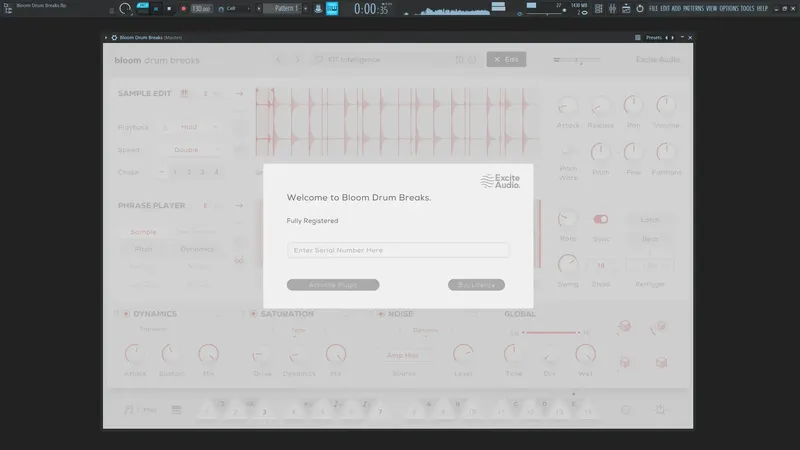Open the mixer icon in toolbar
The width and height of the screenshot is (800, 450).
click(x=612, y=9)
